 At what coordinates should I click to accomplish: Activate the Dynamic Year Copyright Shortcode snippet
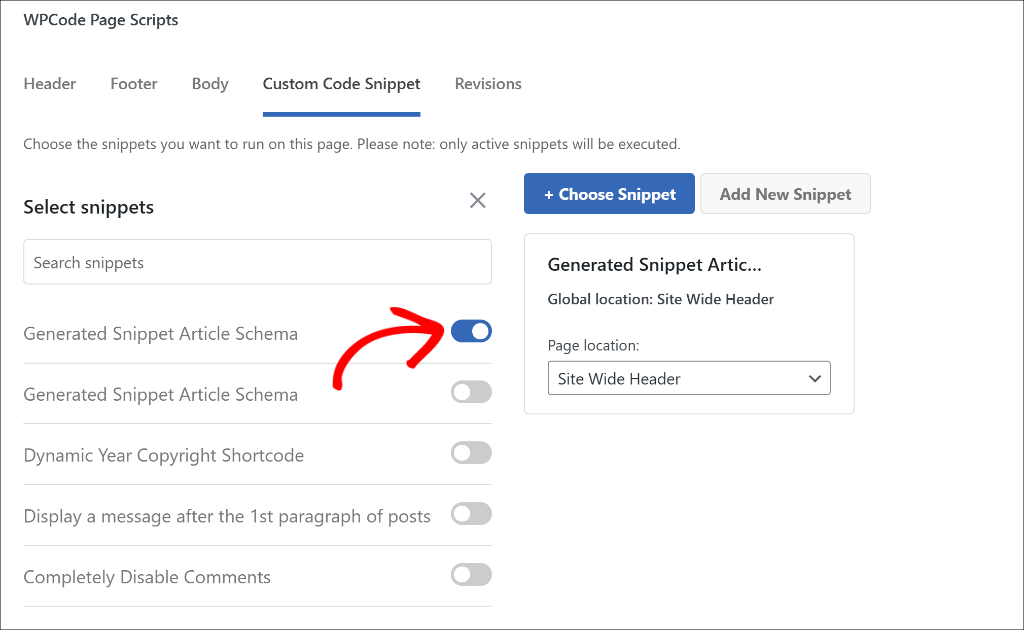pos(471,453)
